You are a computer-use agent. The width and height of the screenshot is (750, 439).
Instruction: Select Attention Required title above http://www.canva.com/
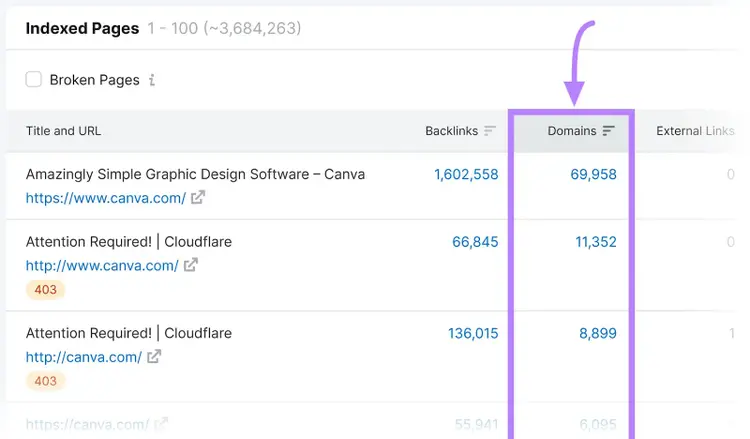click(129, 242)
